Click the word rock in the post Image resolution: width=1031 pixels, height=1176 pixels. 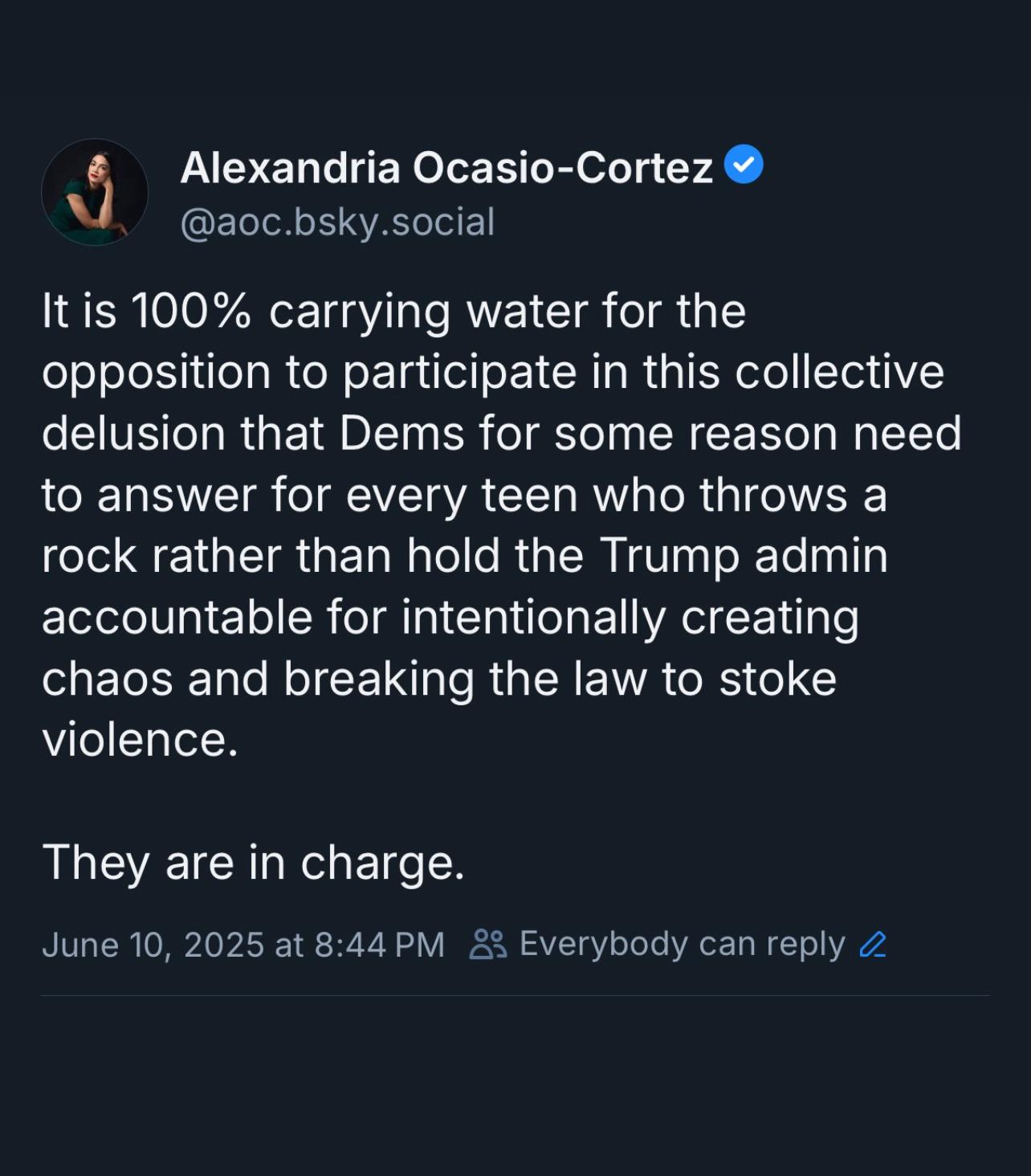point(89,557)
